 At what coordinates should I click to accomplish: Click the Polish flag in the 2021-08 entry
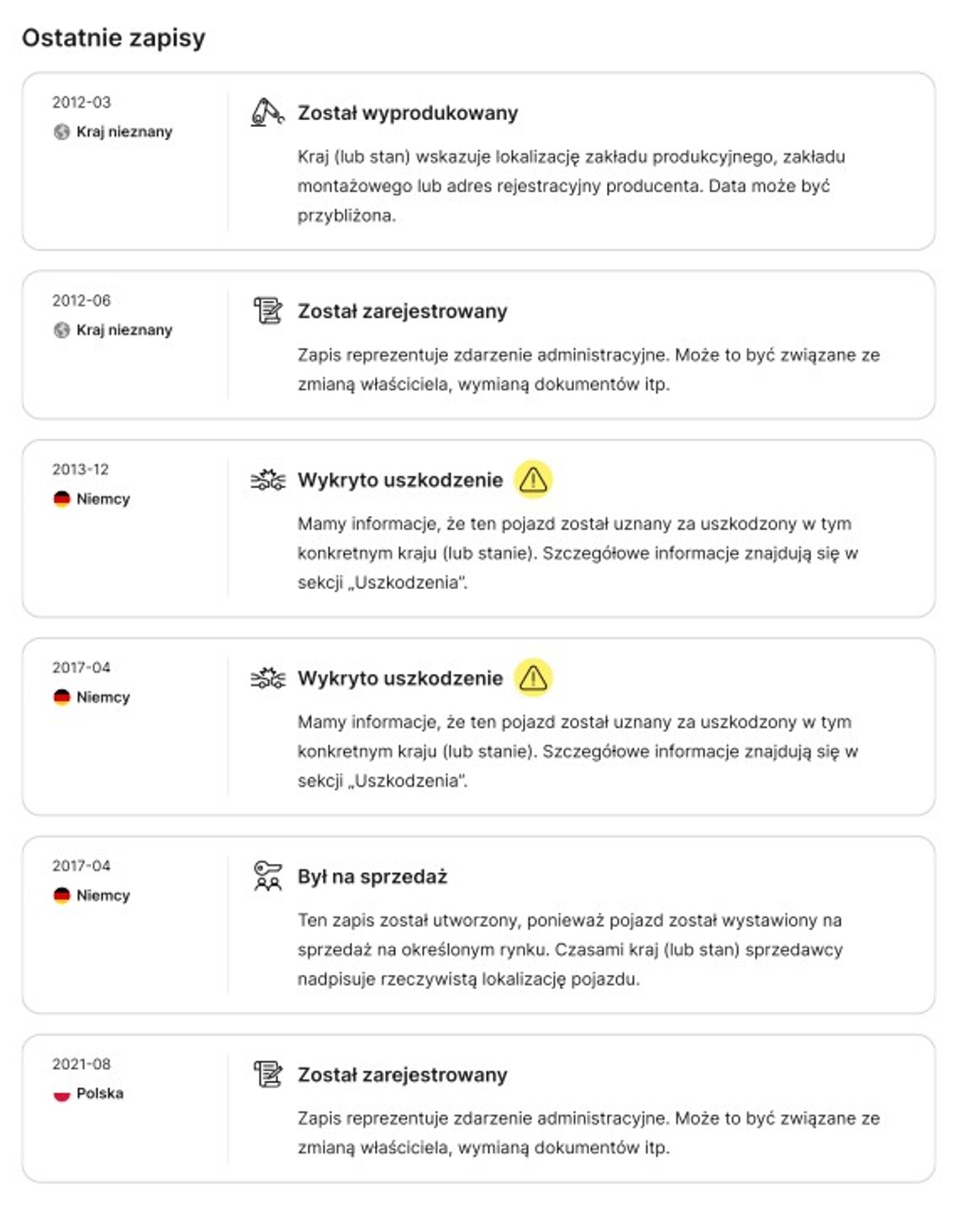[x=60, y=1093]
